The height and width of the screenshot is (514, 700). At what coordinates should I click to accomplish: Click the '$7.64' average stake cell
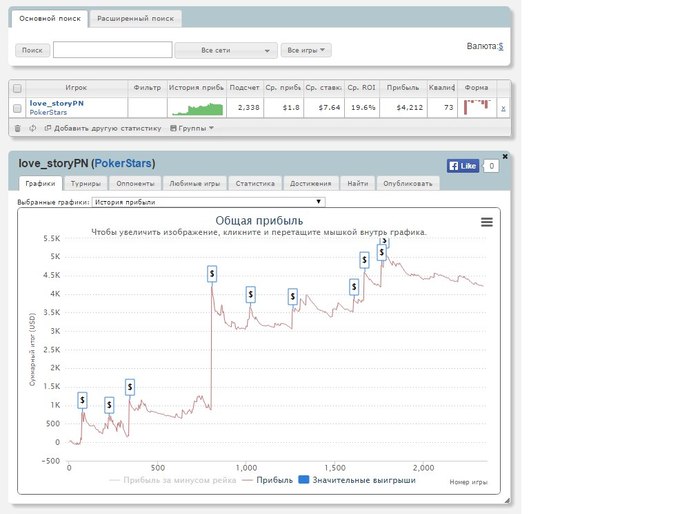click(x=324, y=108)
